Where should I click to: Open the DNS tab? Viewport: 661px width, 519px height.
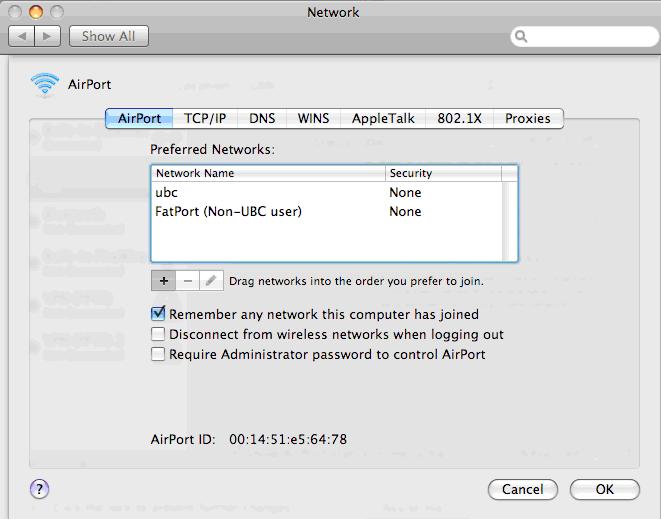(262, 118)
